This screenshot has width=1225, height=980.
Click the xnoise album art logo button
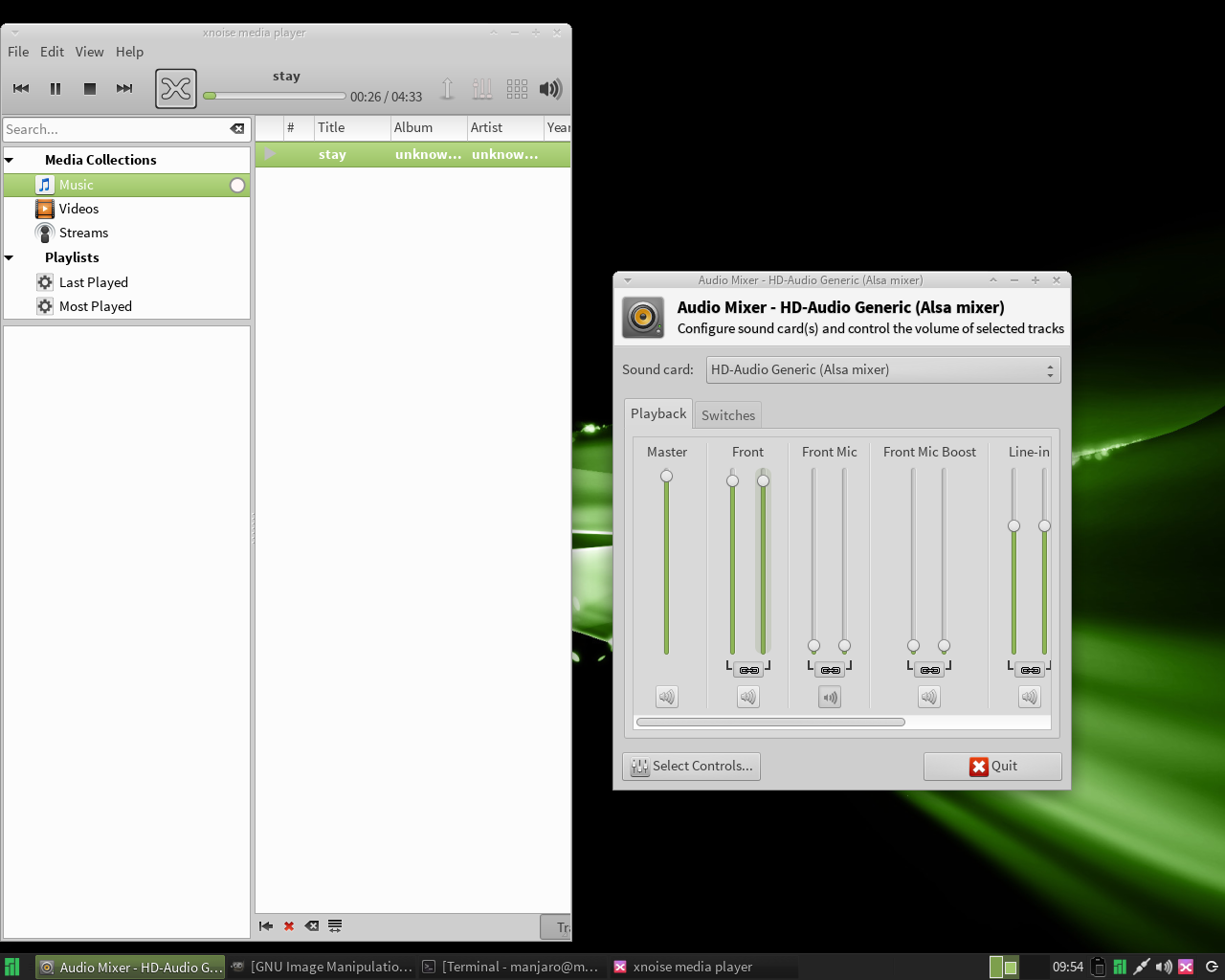coord(176,89)
